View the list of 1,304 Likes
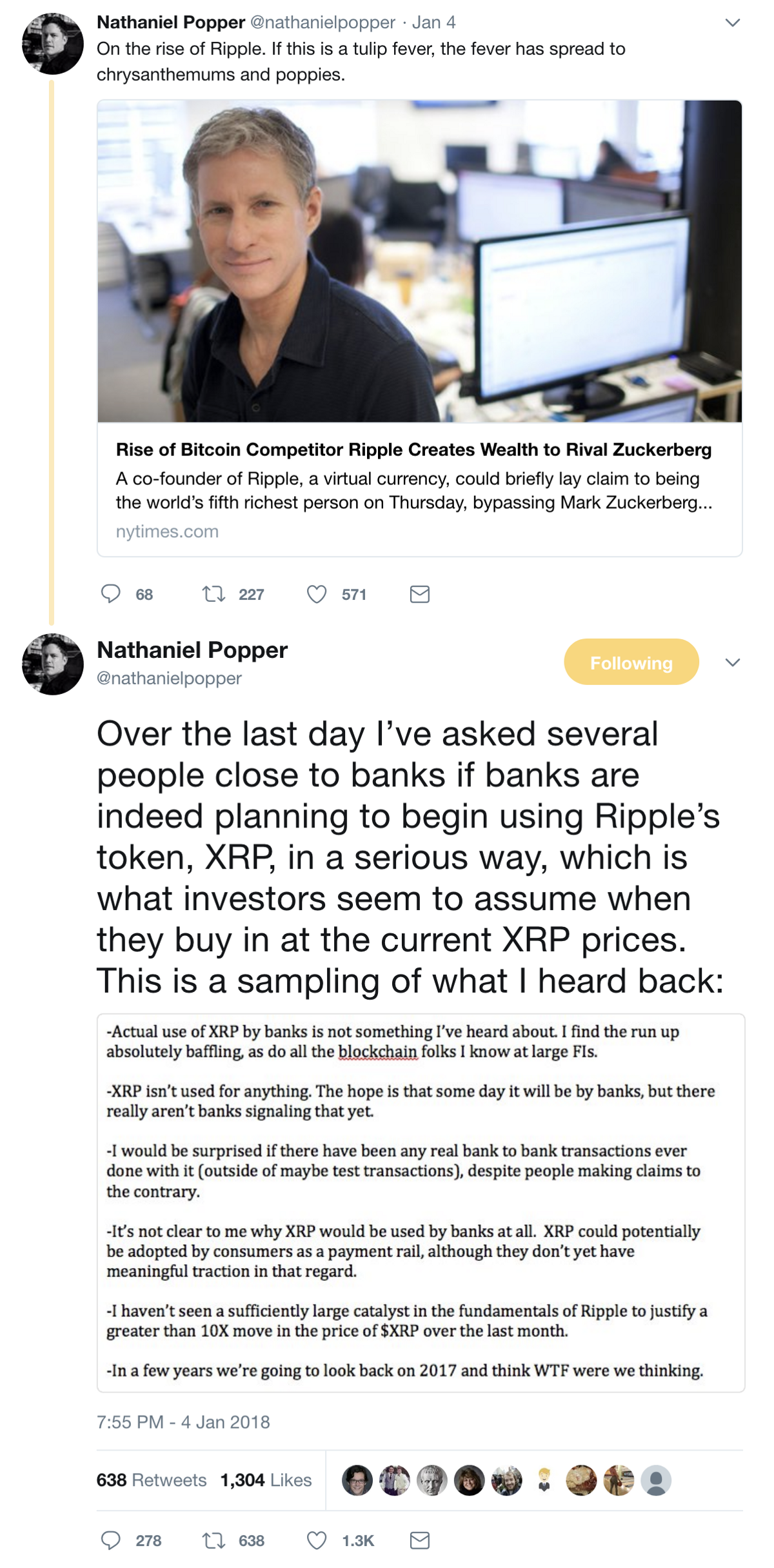This screenshot has height=1568, width=774. [x=266, y=1480]
